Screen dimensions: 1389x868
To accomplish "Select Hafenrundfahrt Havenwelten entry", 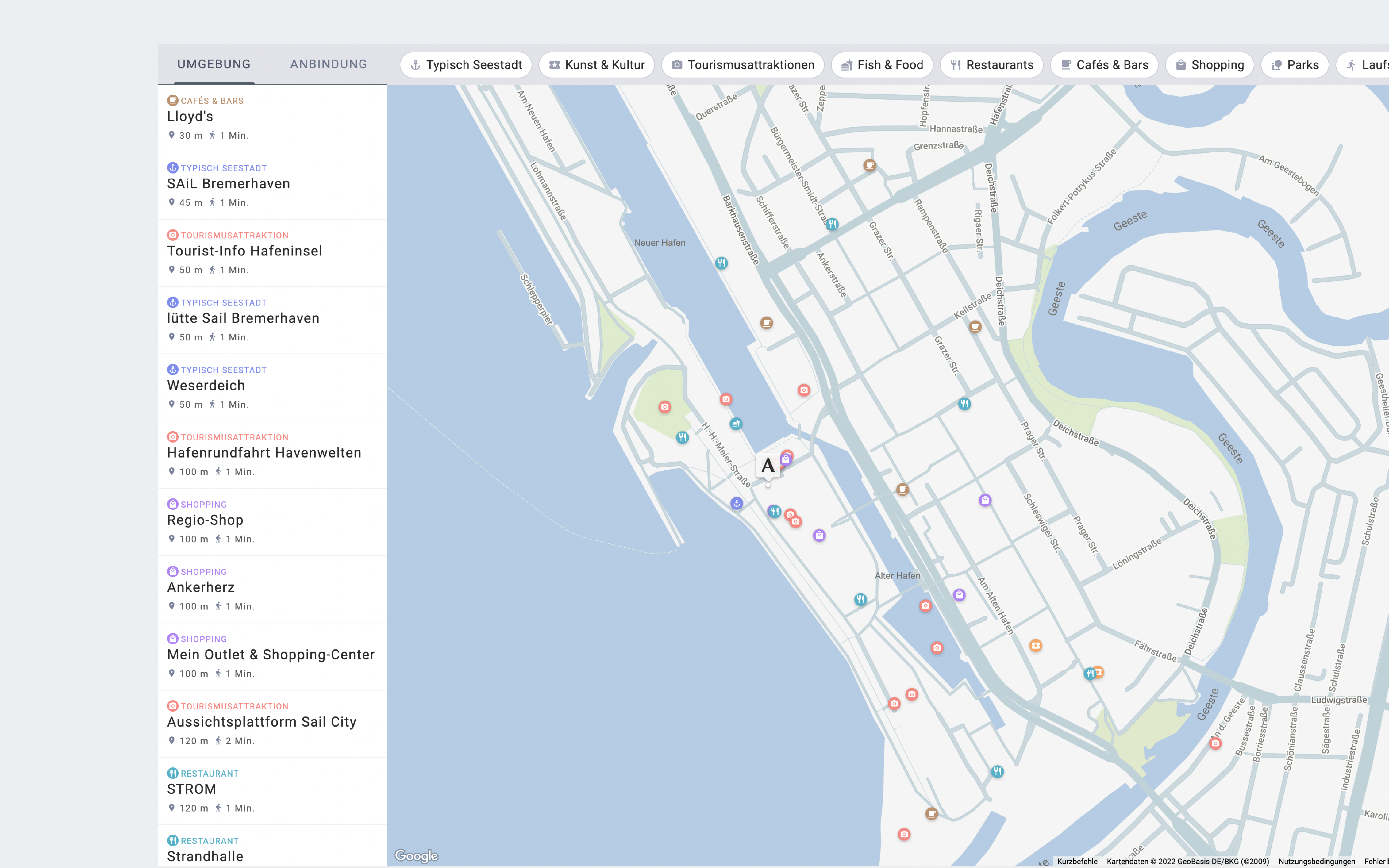I will 273,455.
